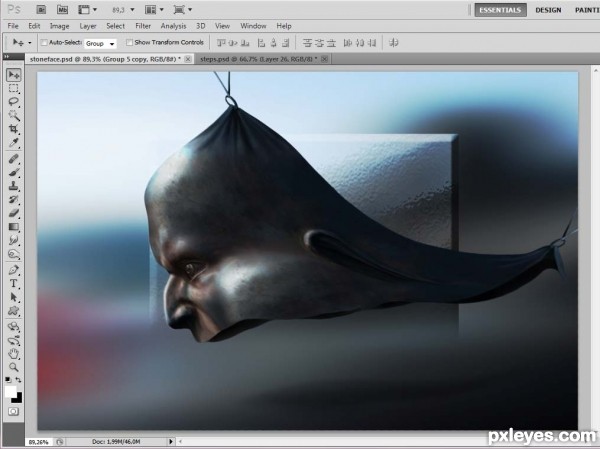Screen dimensions: 600x449
Task: Open Mini Bridge via Mb icon
Action: 62,10
